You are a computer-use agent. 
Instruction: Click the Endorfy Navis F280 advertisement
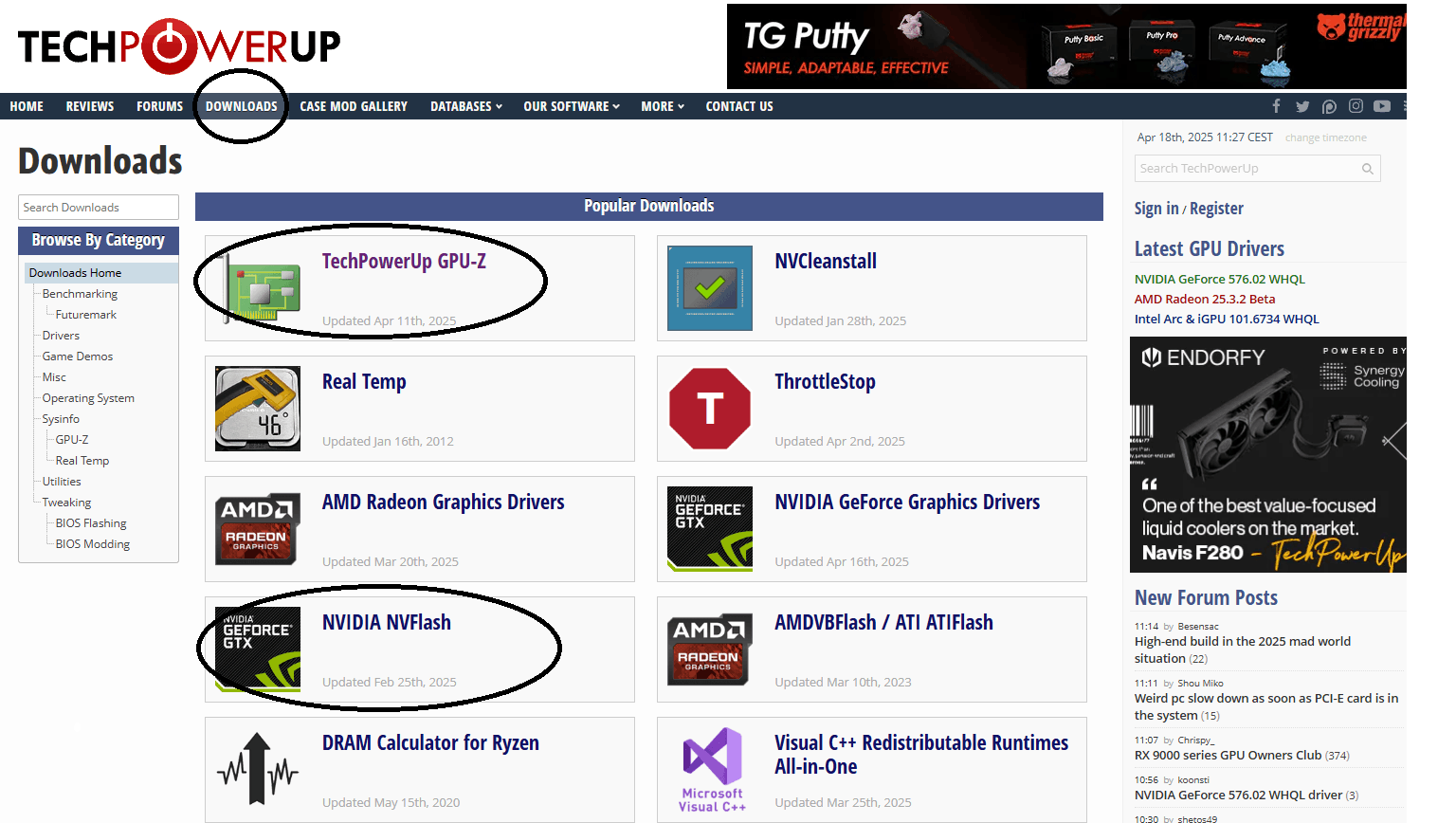click(1268, 454)
